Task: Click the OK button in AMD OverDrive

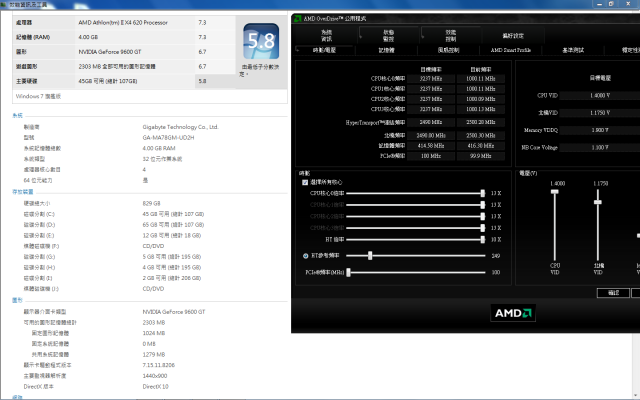Action: pyautogui.click(x=613, y=293)
